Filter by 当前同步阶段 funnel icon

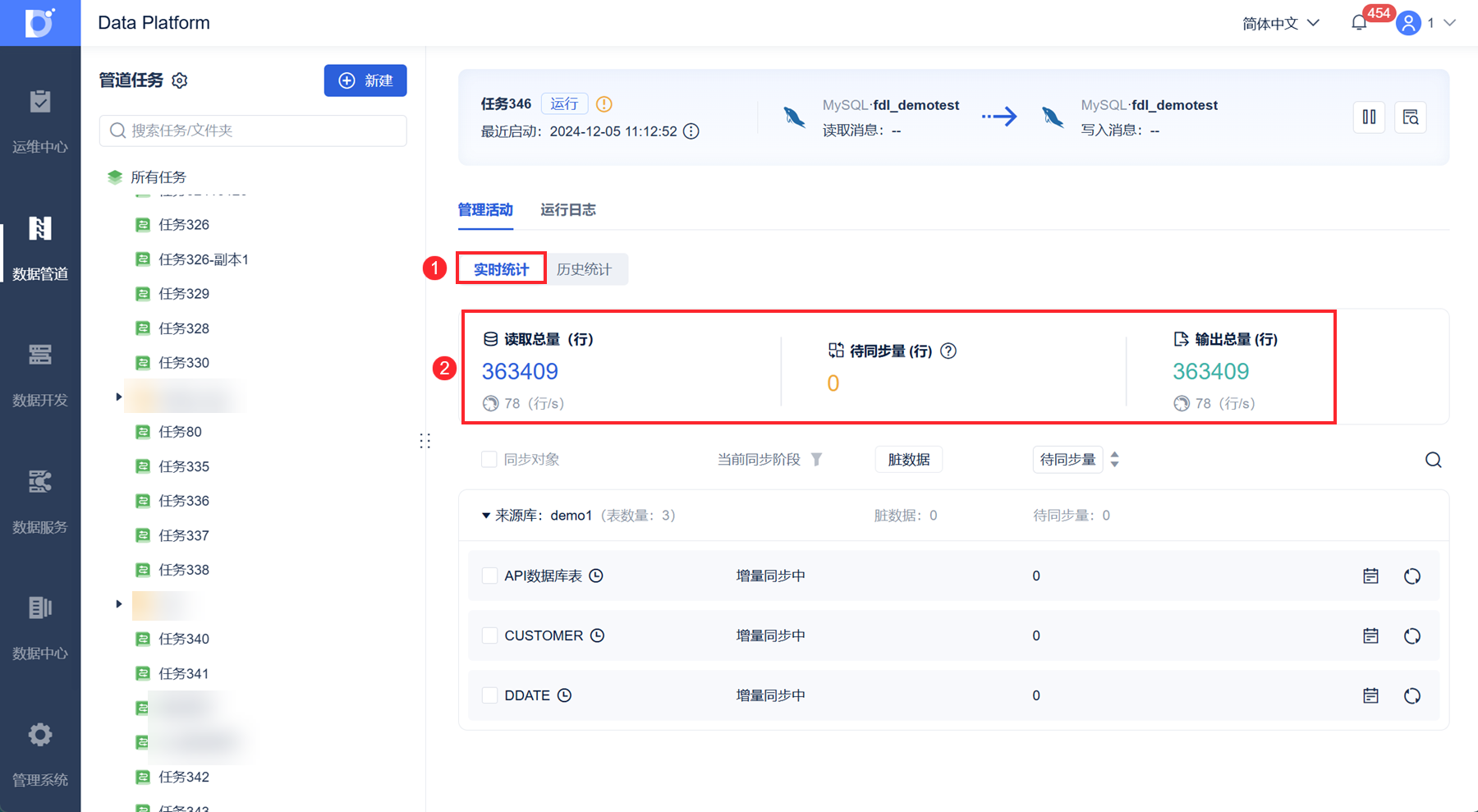816,460
